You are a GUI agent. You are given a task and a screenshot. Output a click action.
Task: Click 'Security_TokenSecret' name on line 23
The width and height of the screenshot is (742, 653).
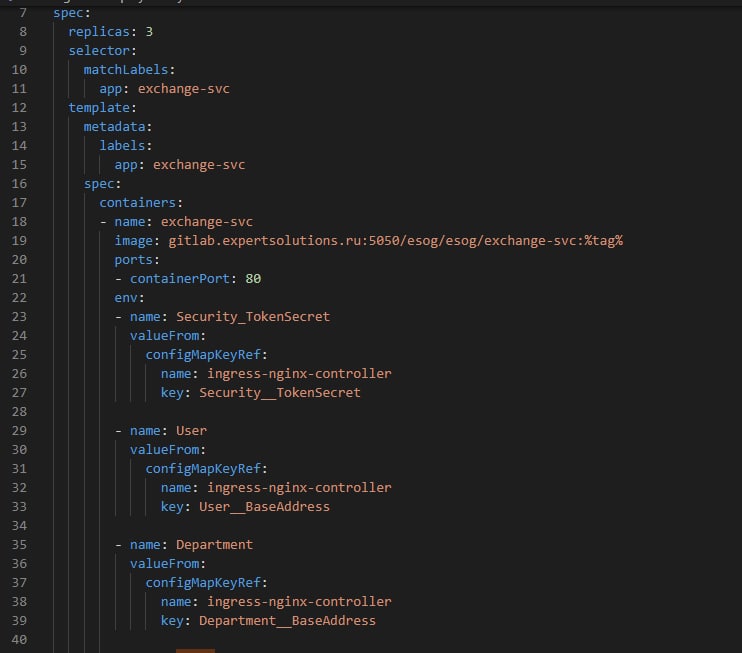click(x=253, y=317)
